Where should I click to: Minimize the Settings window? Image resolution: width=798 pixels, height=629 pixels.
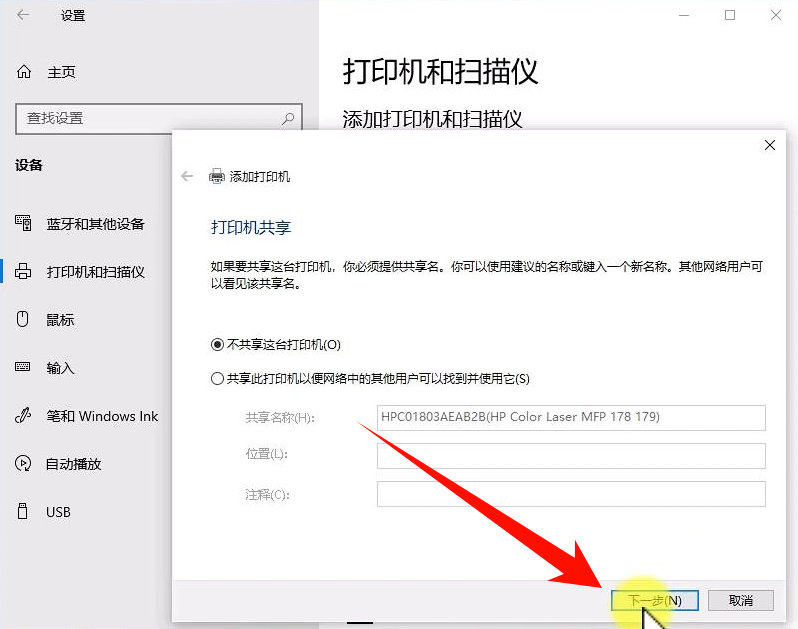(684, 15)
